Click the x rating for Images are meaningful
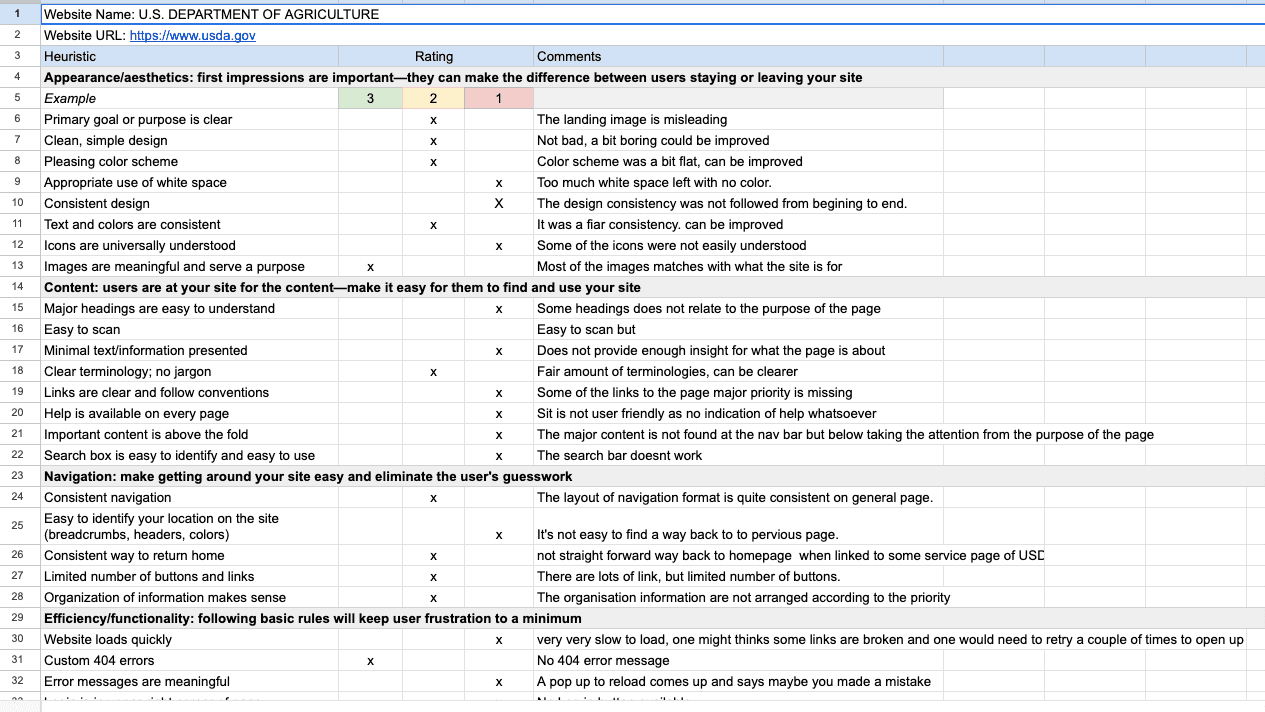The image size is (1265, 712). tap(370, 266)
